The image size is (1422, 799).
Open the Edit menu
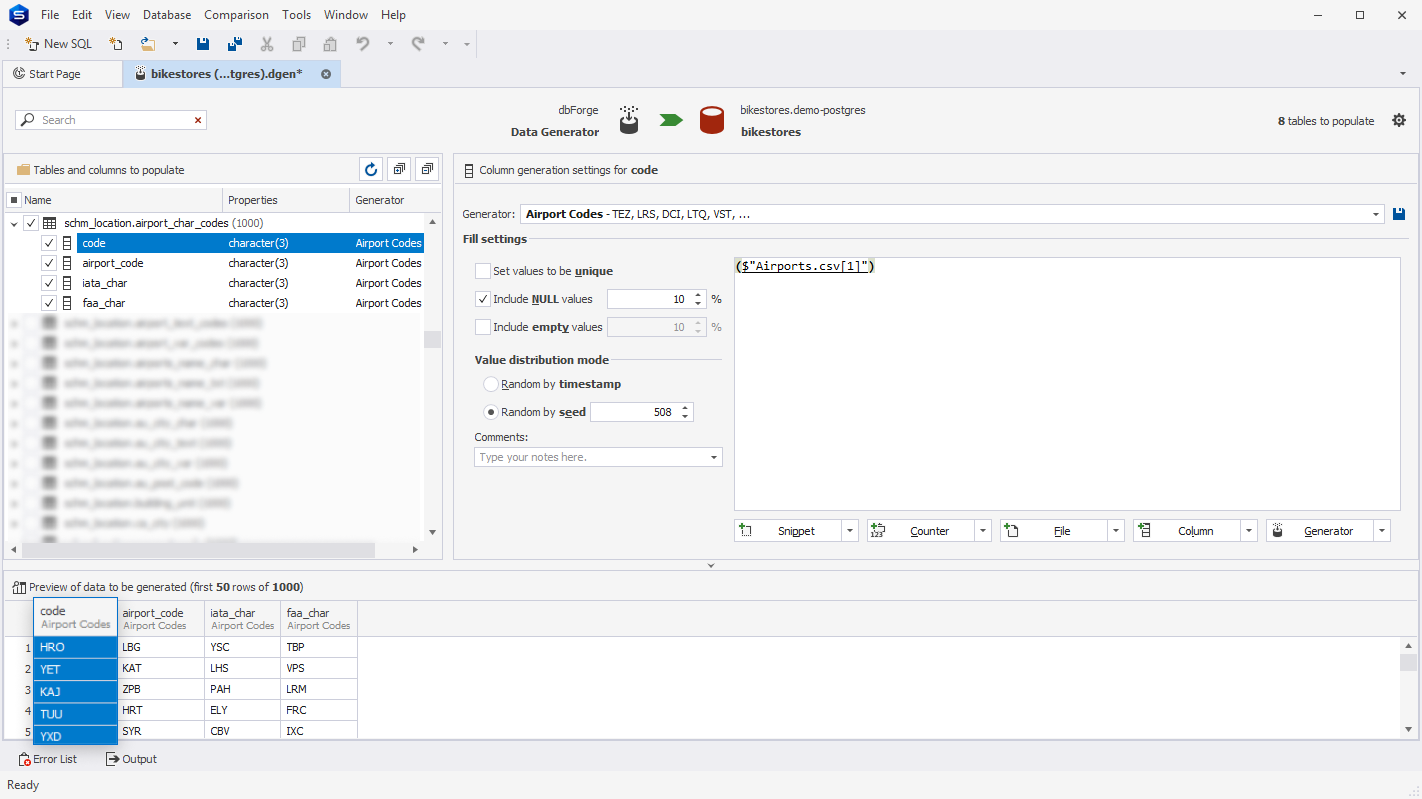point(82,15)
